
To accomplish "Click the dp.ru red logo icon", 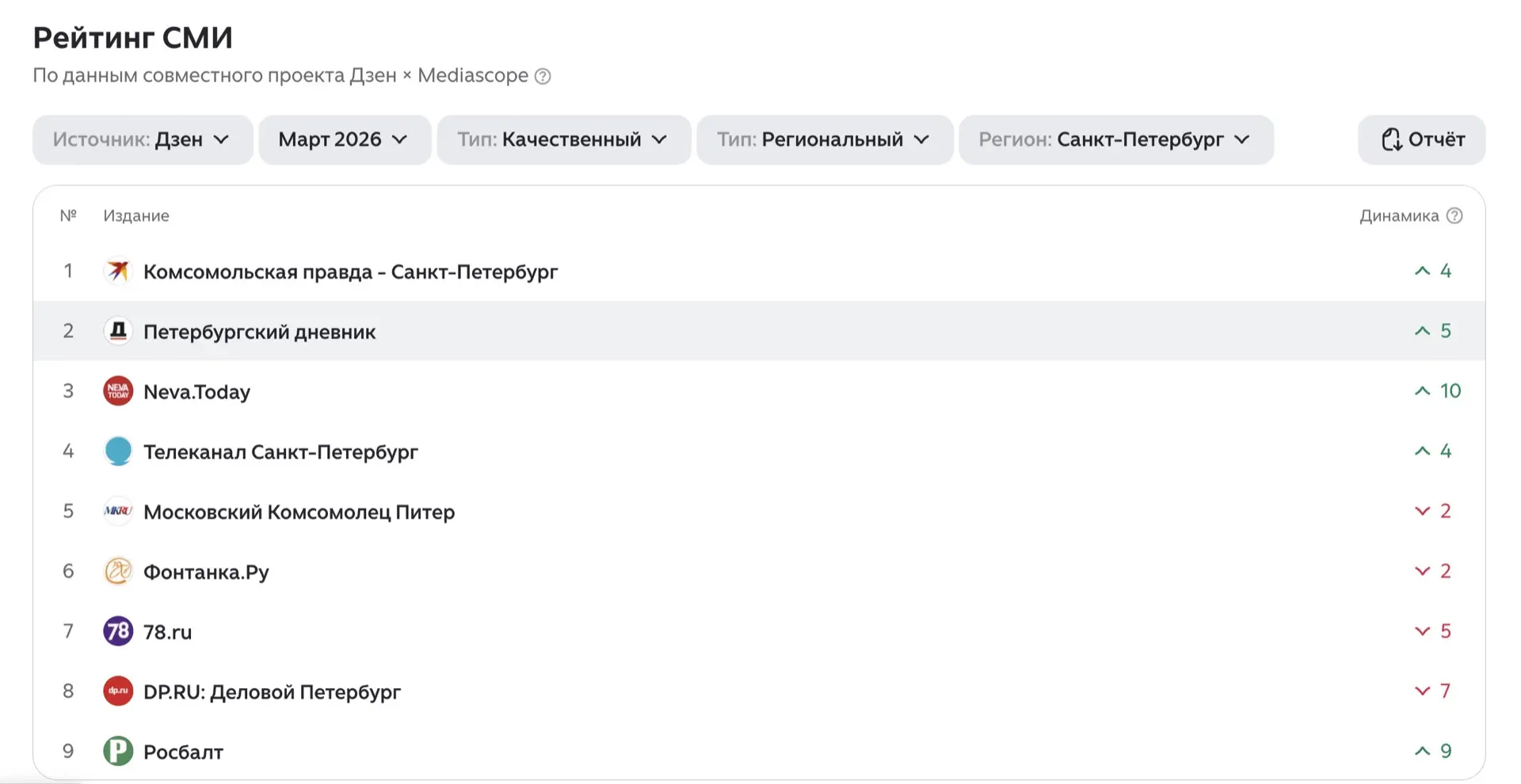I will (x=118, y=691).
